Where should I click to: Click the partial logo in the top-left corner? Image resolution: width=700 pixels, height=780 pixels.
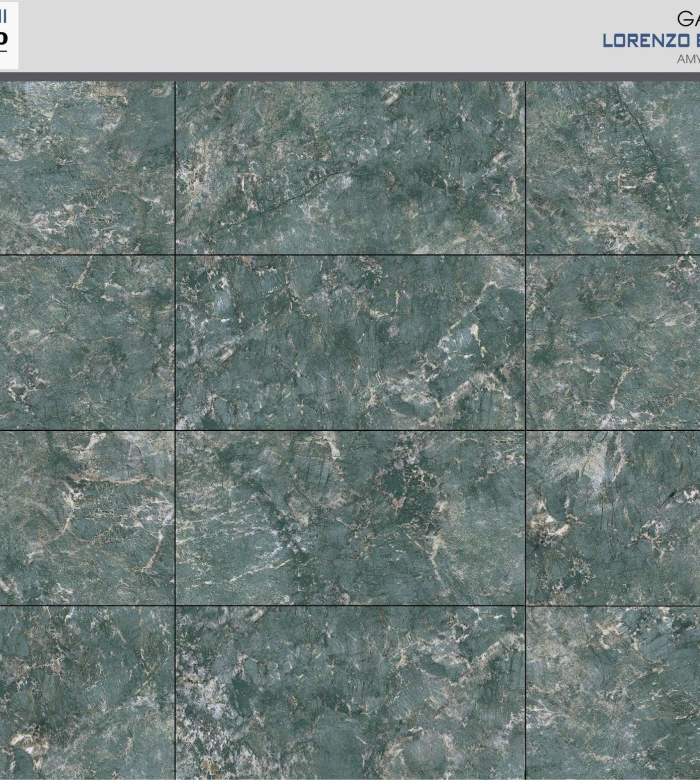click(8, 36)
